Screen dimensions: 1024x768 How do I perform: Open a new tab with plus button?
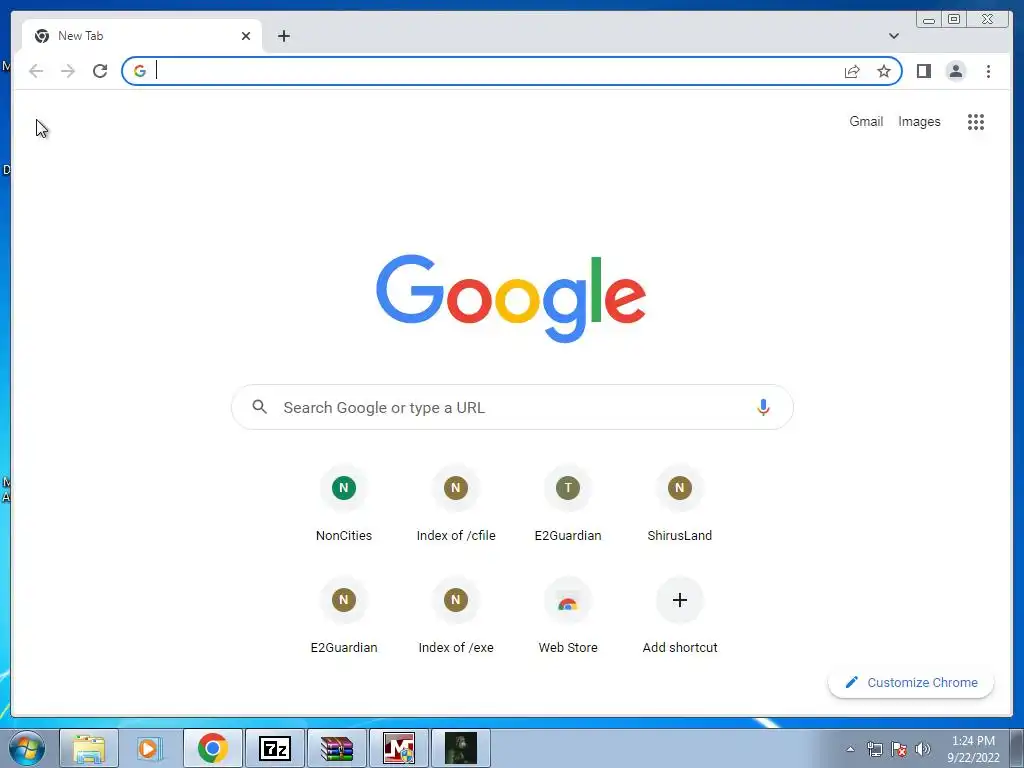point(283,36)
